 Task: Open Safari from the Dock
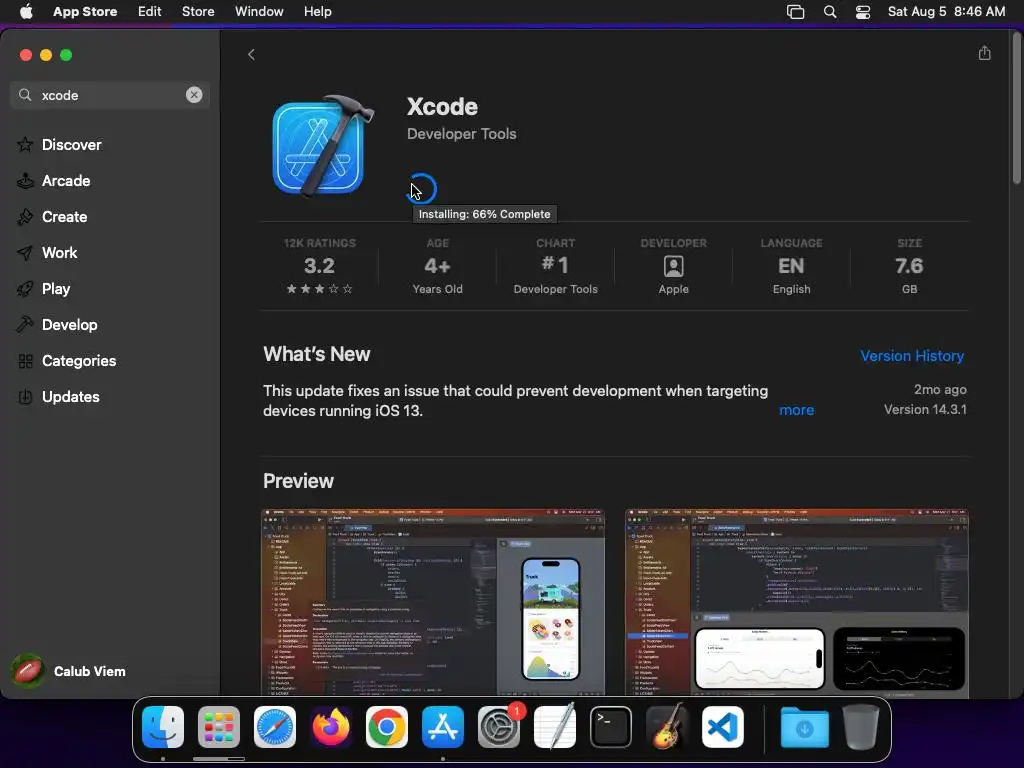(x=275, y=727)
